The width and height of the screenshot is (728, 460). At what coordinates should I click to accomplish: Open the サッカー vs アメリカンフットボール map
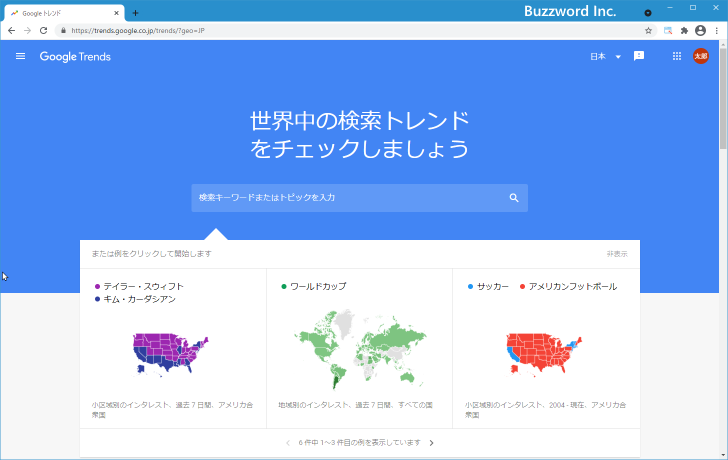[544, 354]
